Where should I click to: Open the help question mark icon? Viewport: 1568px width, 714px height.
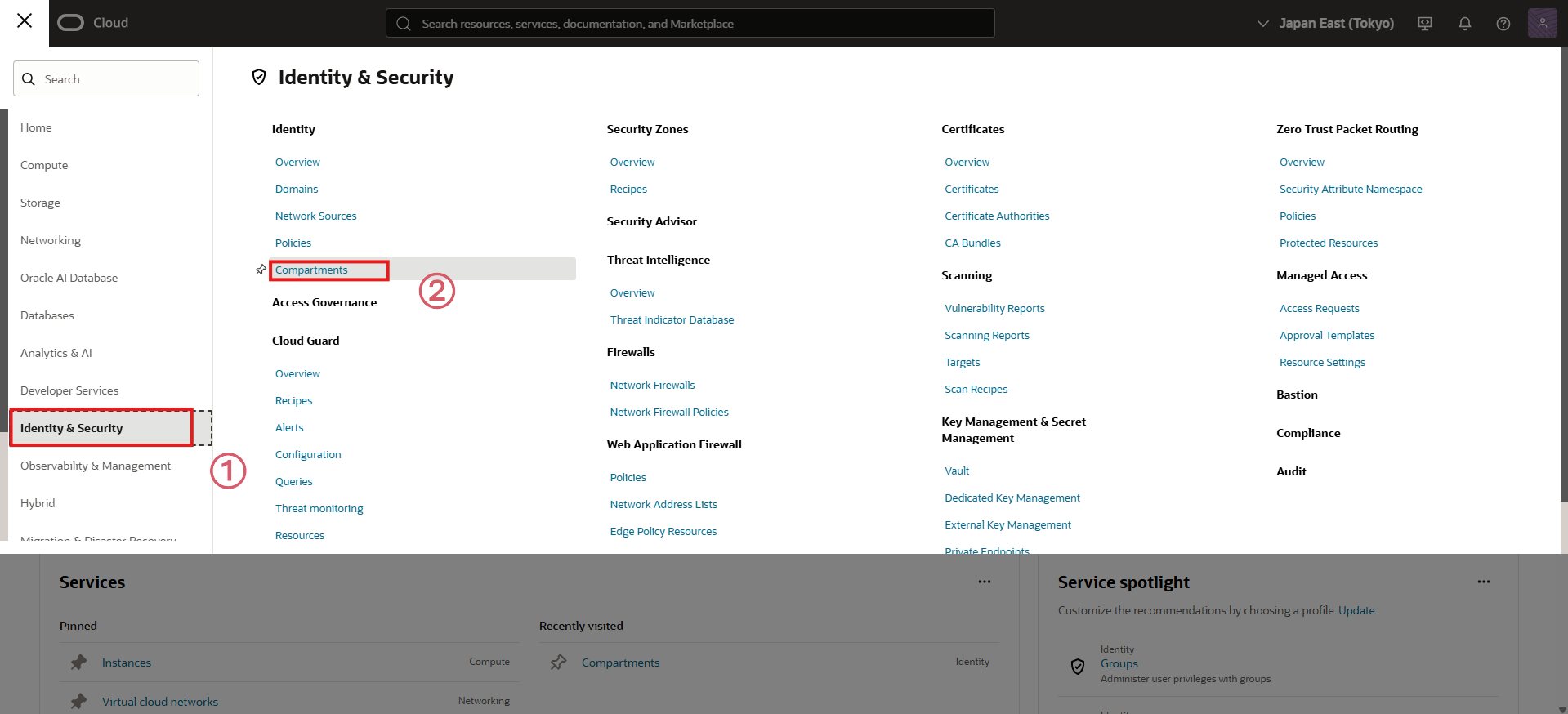pyautogui.click(x=1503, y=24)
